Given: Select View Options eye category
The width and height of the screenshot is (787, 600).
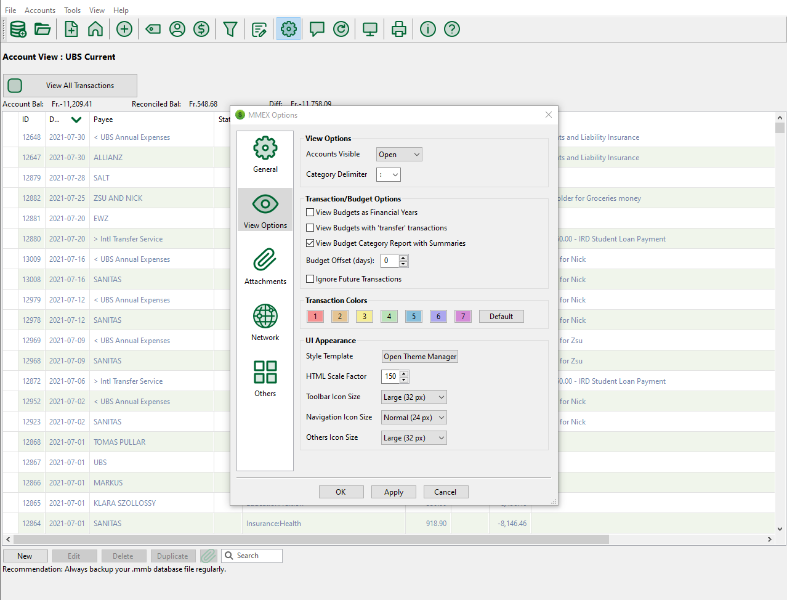Looking at the screenshot, I should [265, 210].
